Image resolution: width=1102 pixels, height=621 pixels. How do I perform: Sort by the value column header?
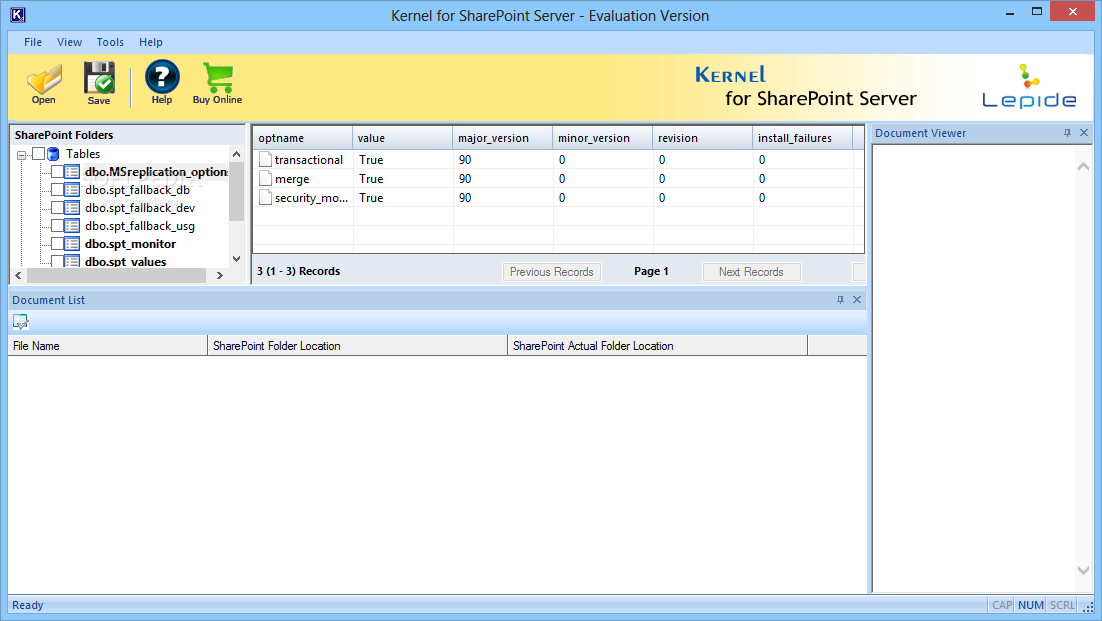[x=403, y=138]
